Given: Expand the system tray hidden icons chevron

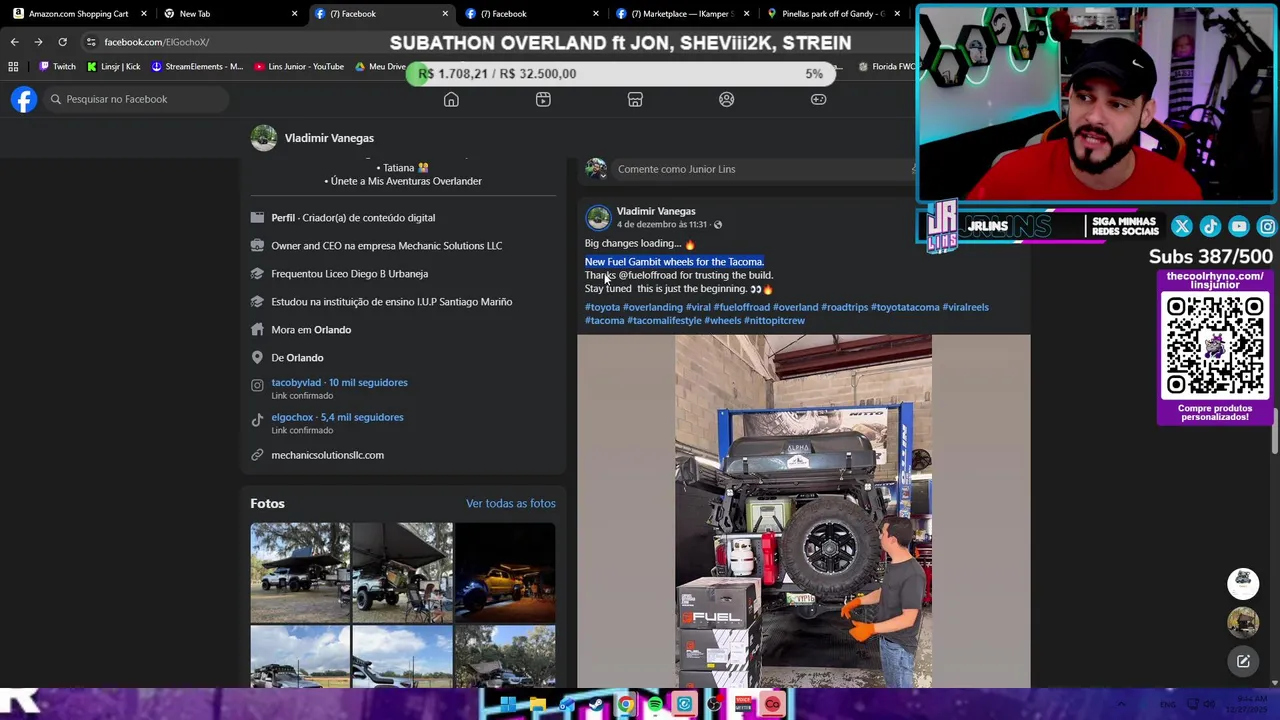Looking at the screenshot, I should coord(1121,705).
